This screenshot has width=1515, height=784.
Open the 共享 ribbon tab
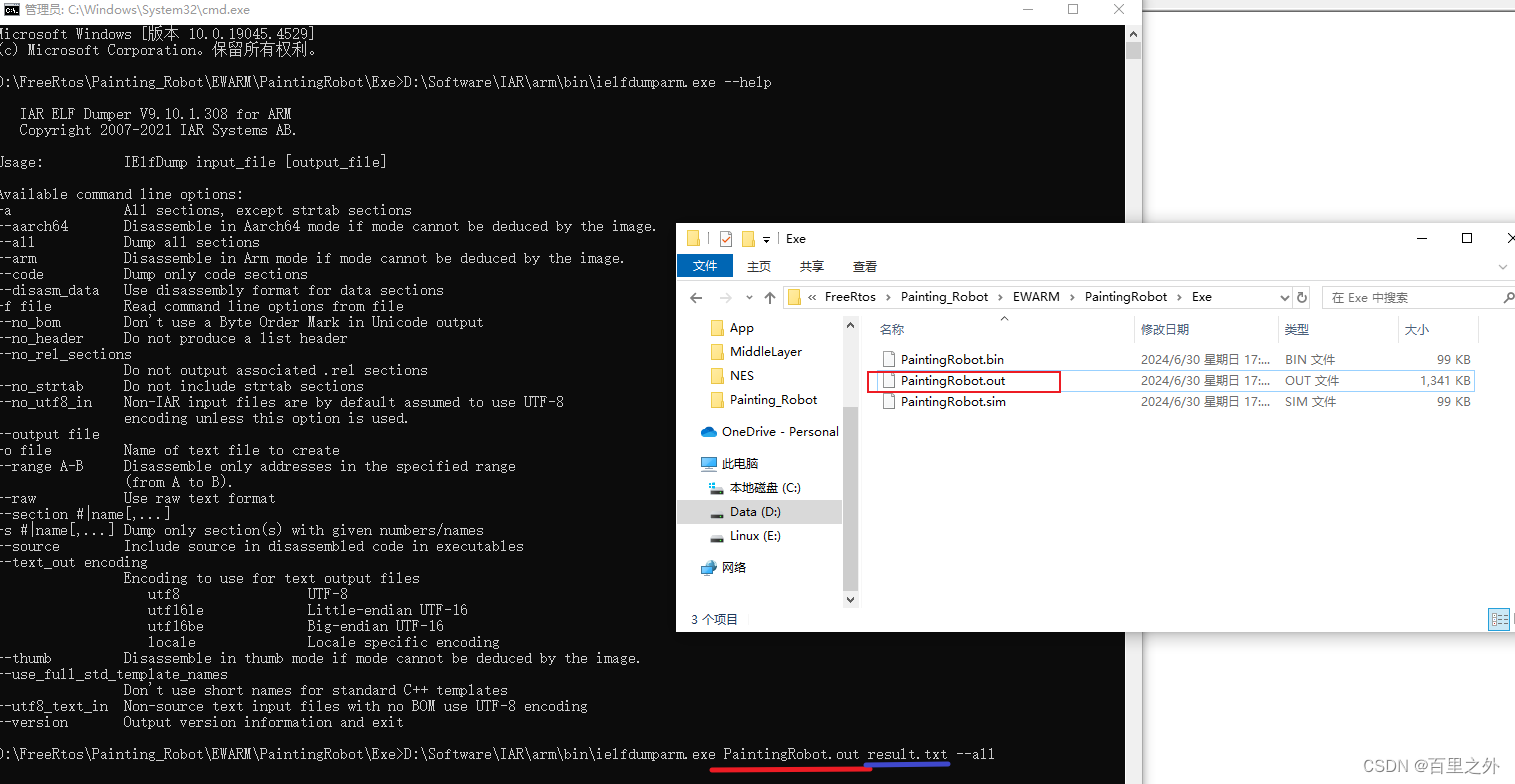coord(812,266)
